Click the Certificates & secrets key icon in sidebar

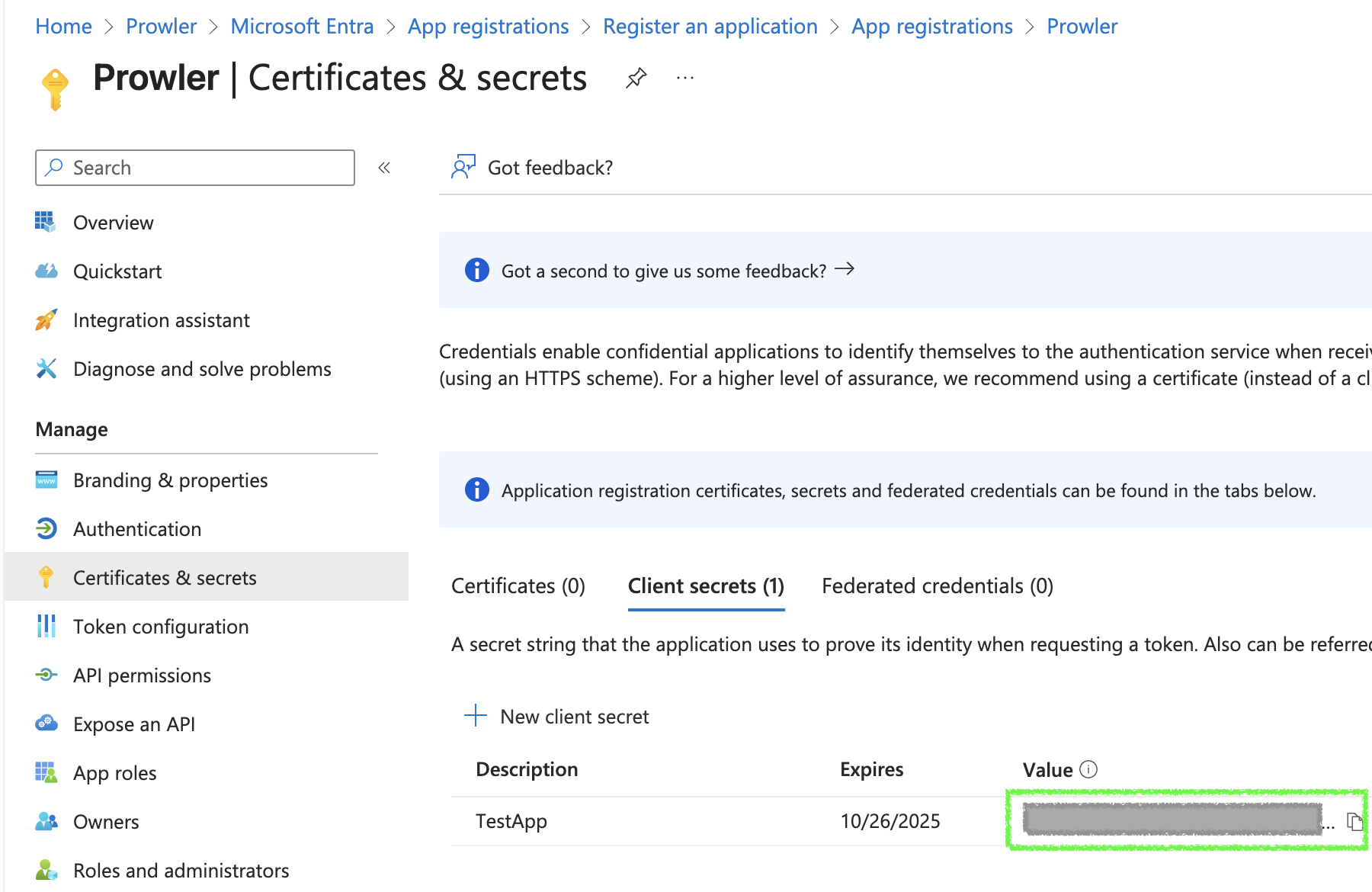pyautogui.click(x=46, y=577)
